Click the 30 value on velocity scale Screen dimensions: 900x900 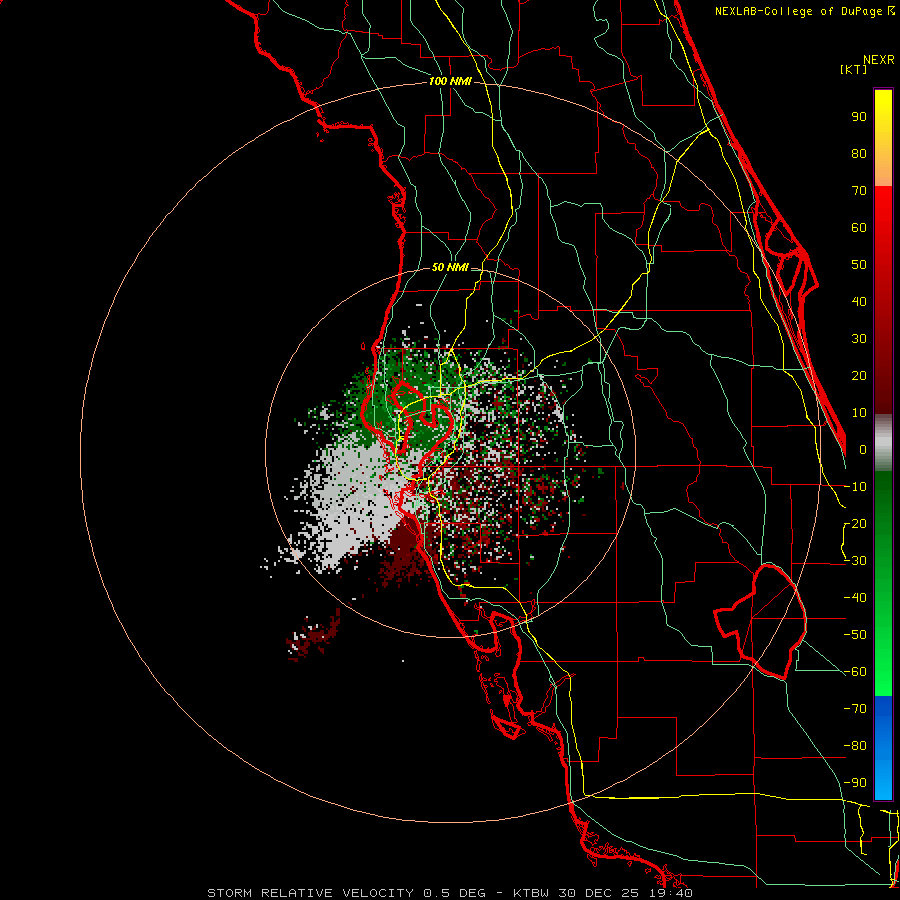click(x=859, y=339)
